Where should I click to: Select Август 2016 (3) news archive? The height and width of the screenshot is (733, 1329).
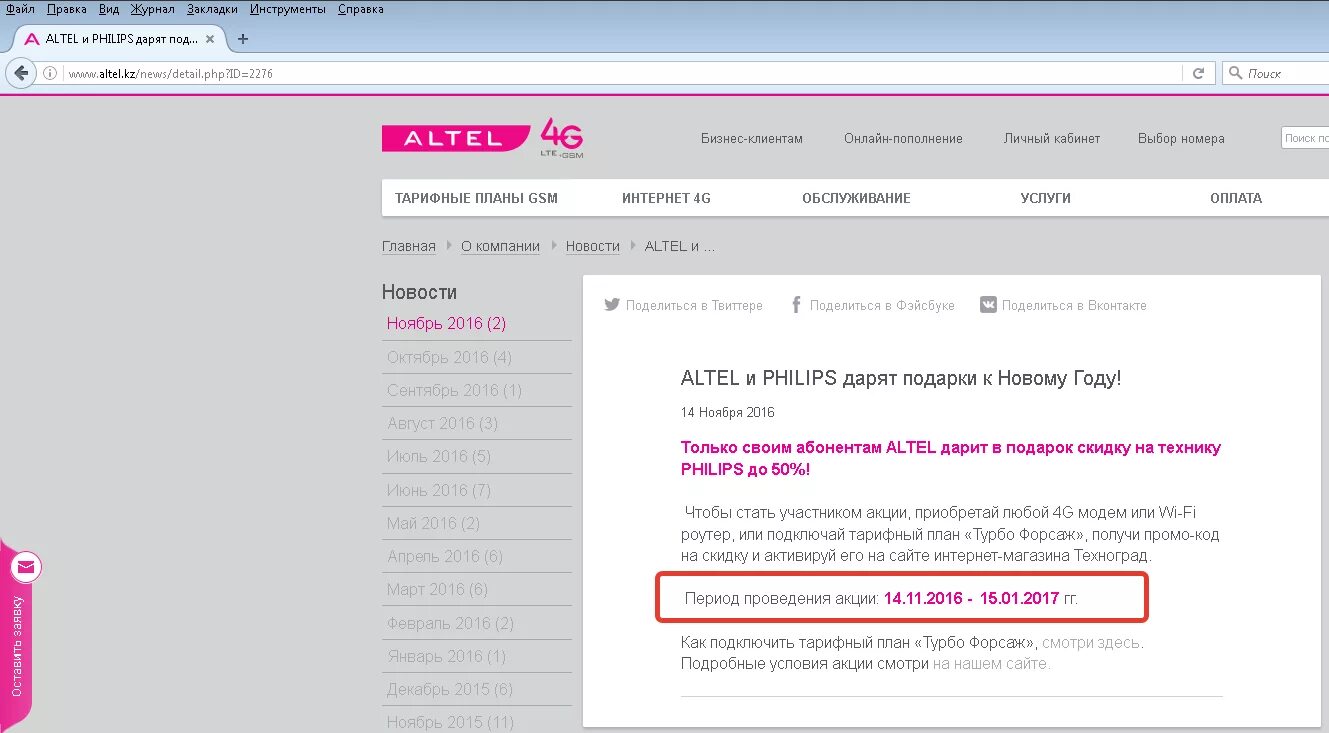click(x=442, y=423)
